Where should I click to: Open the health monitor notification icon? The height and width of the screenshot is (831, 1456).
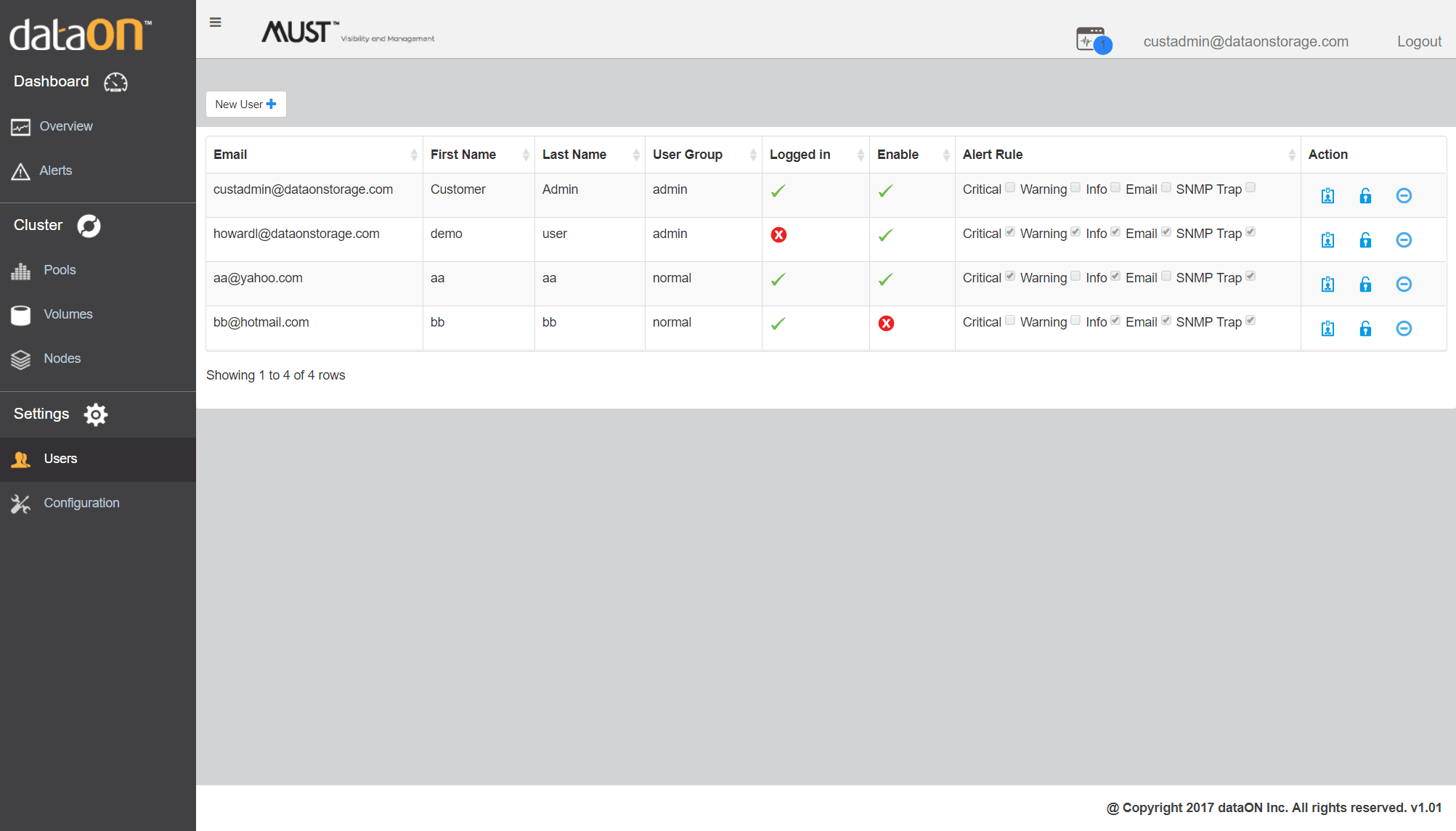point(1091,40)
